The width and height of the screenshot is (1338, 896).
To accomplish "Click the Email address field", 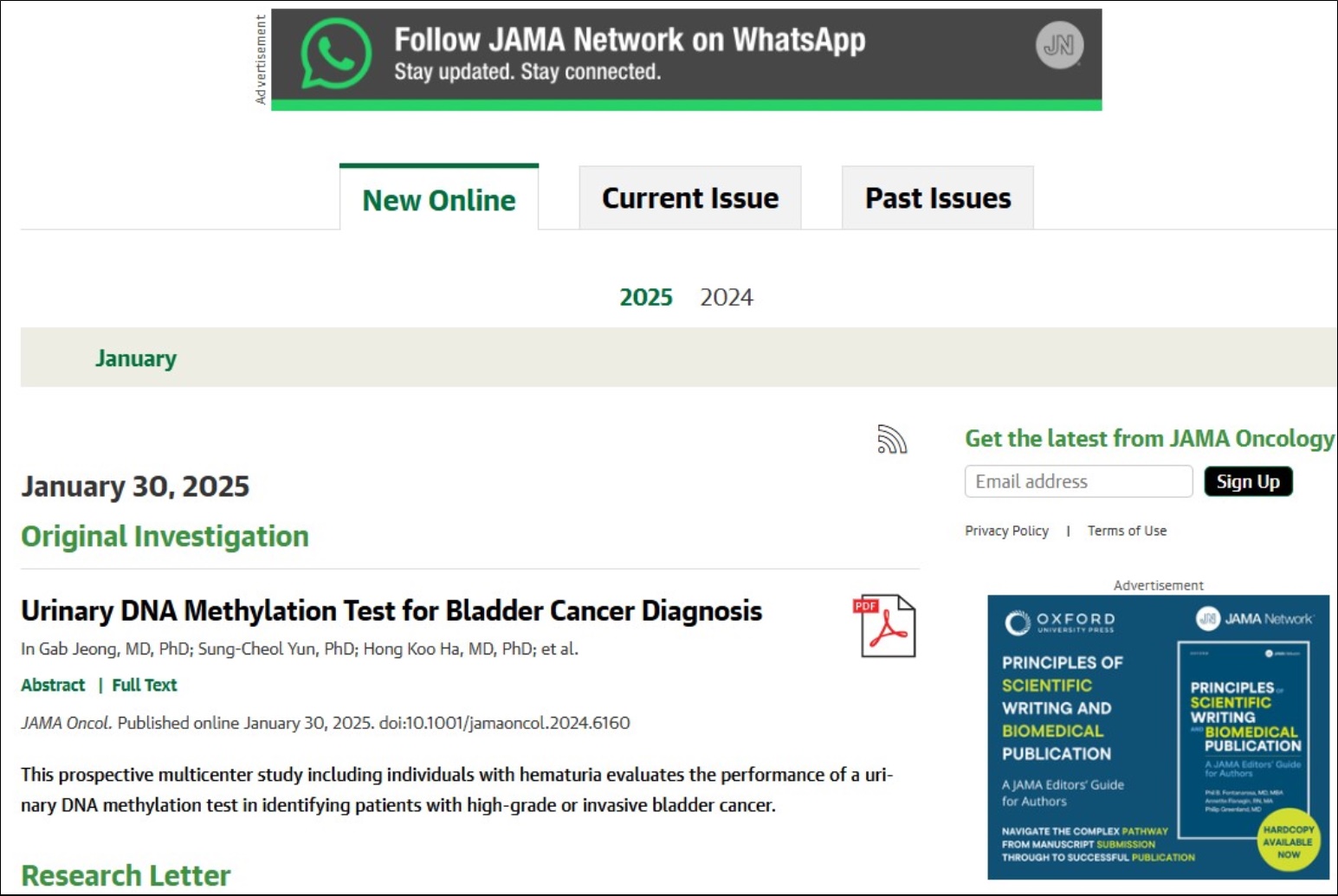I will tap(1078, 481).
